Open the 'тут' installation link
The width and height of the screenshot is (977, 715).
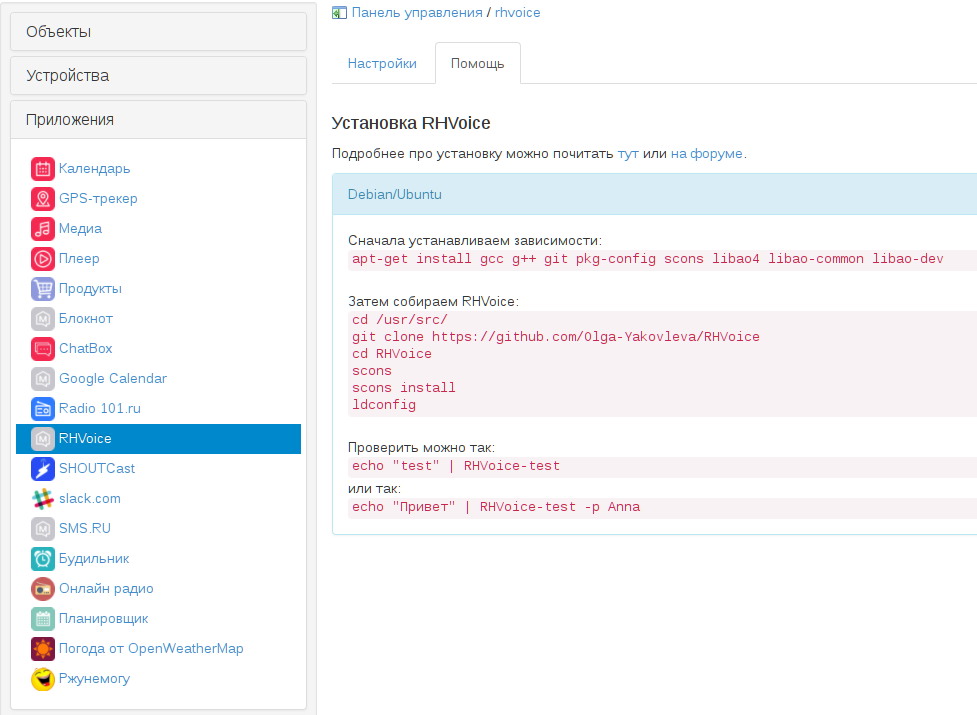click(x=628, y=154)
